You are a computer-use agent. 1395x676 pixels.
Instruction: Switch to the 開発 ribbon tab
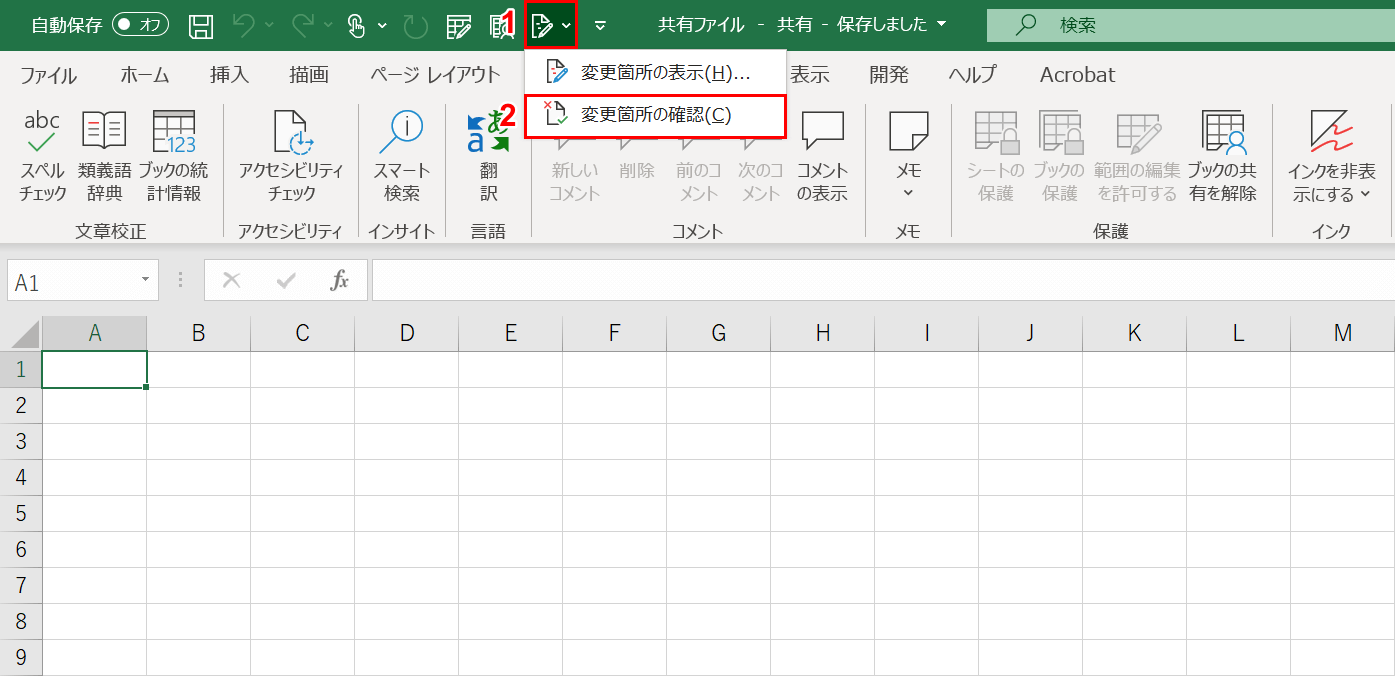pyautogui.click(x=888, y=74)
